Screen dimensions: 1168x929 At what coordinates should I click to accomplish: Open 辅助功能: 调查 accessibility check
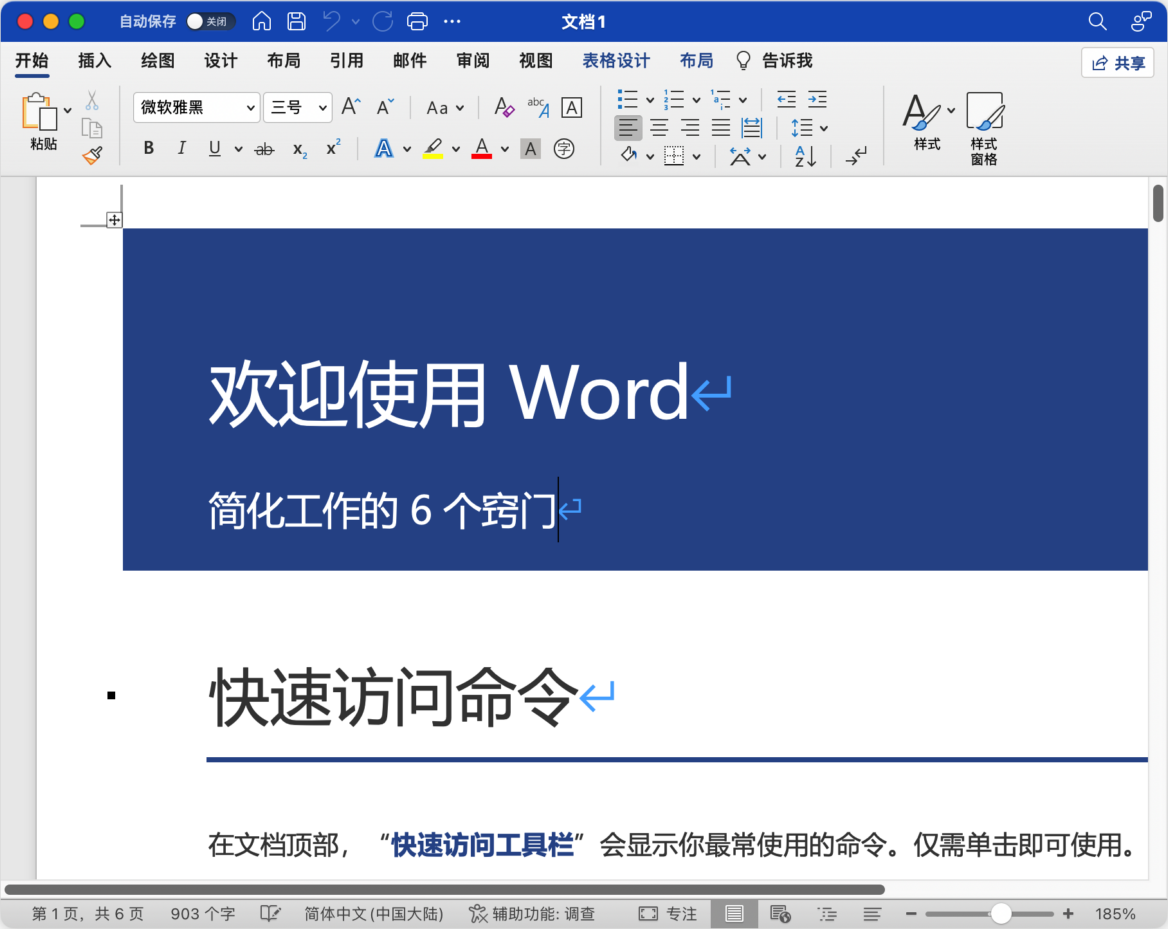[531, 913]
